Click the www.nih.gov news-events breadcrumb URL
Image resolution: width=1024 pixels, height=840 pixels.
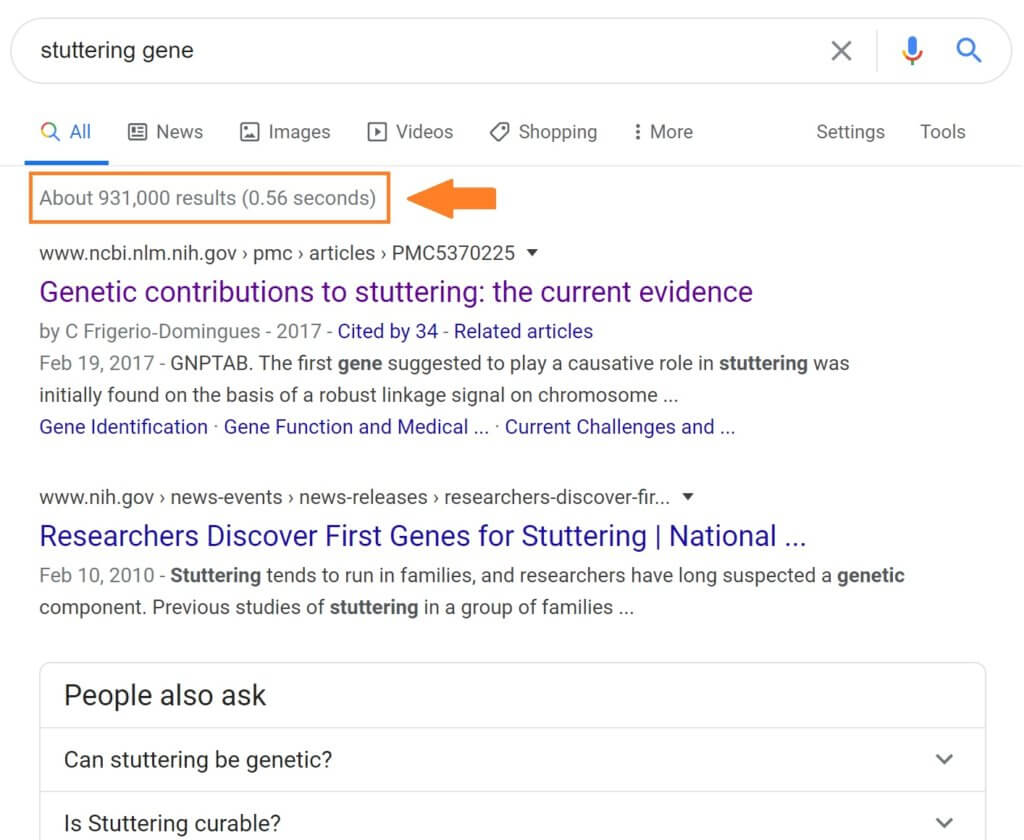coord(355,498)
